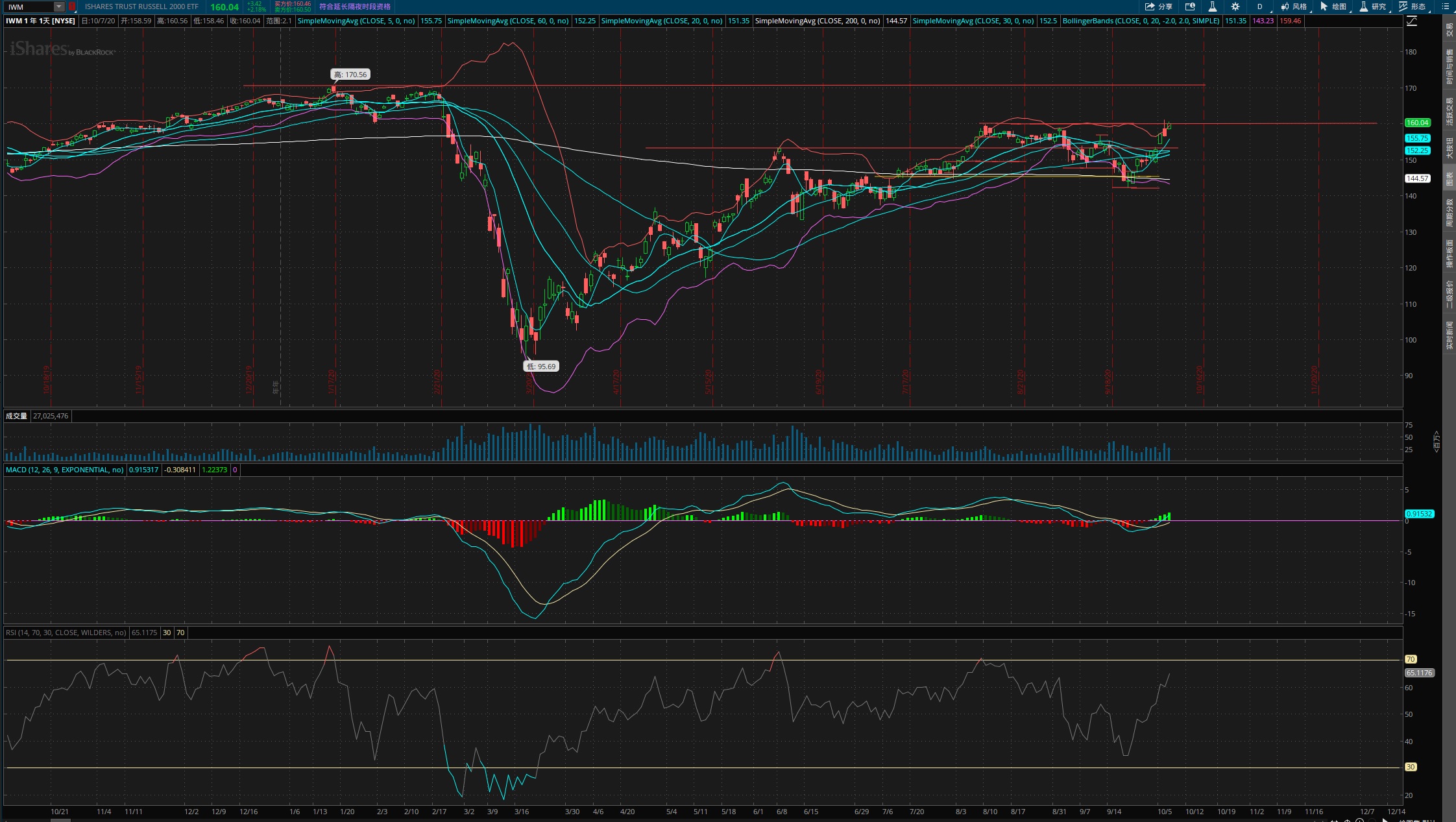Open the Style (风格) candlestick dropdown
Viewport: 1456px width, 822px height.
point(1294,6)
